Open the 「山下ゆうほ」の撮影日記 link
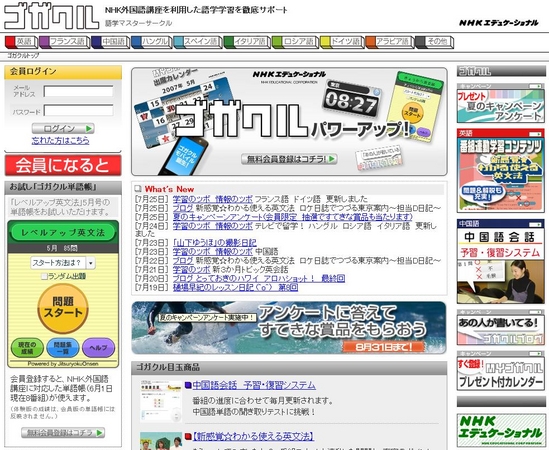The height and width of the screenshot is (450, 549). 215,242
